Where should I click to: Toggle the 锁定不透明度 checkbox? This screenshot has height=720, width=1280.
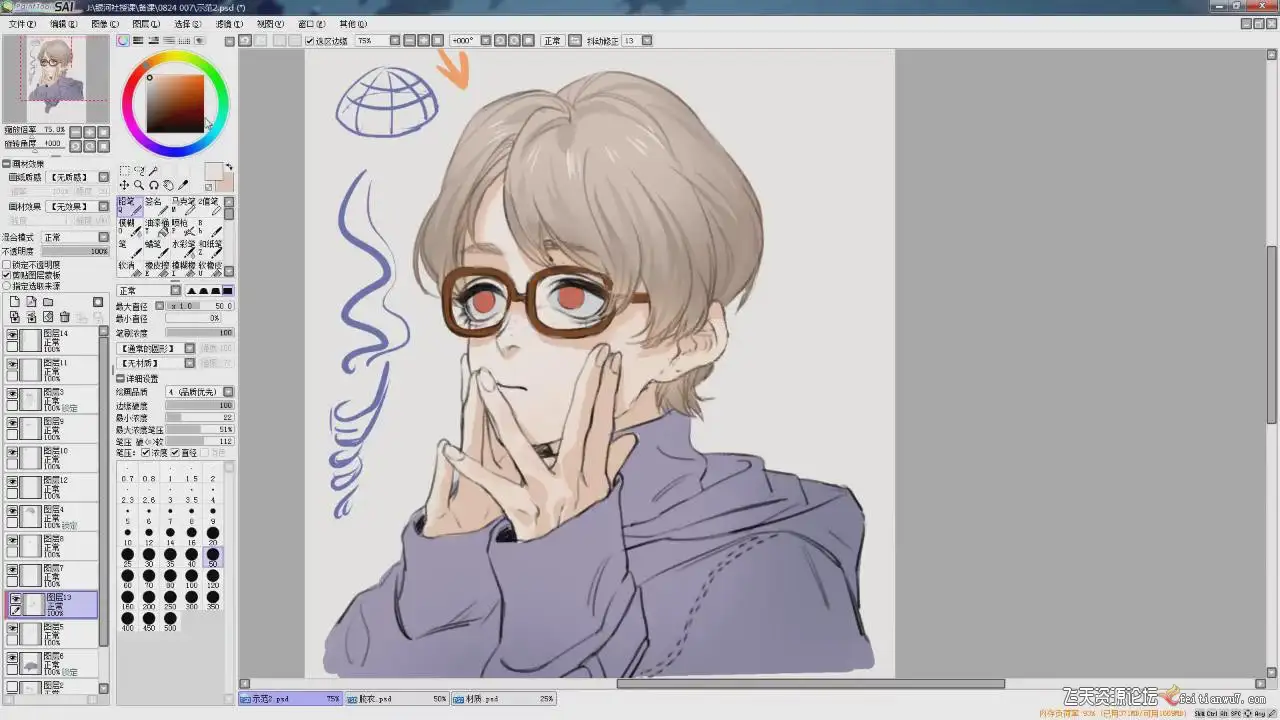(7, 265)
